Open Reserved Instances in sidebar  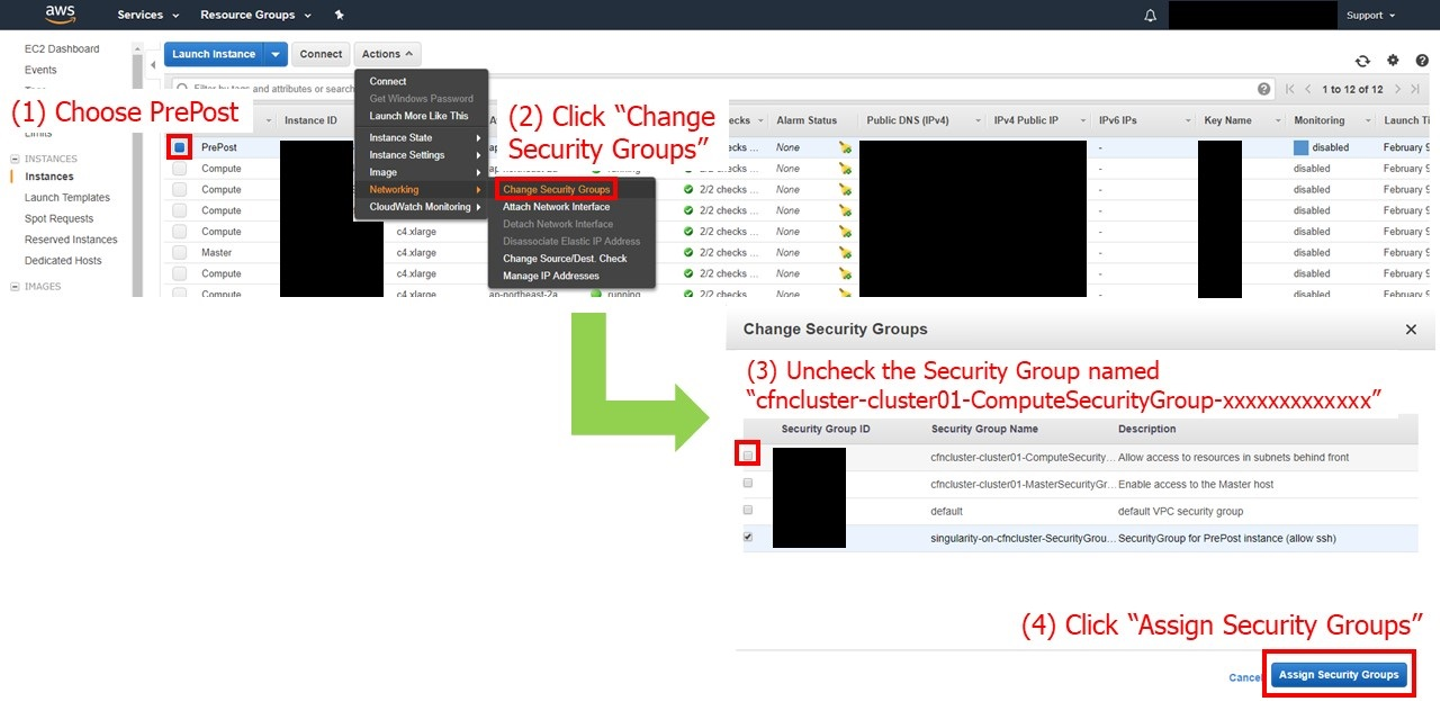point(71,239)
